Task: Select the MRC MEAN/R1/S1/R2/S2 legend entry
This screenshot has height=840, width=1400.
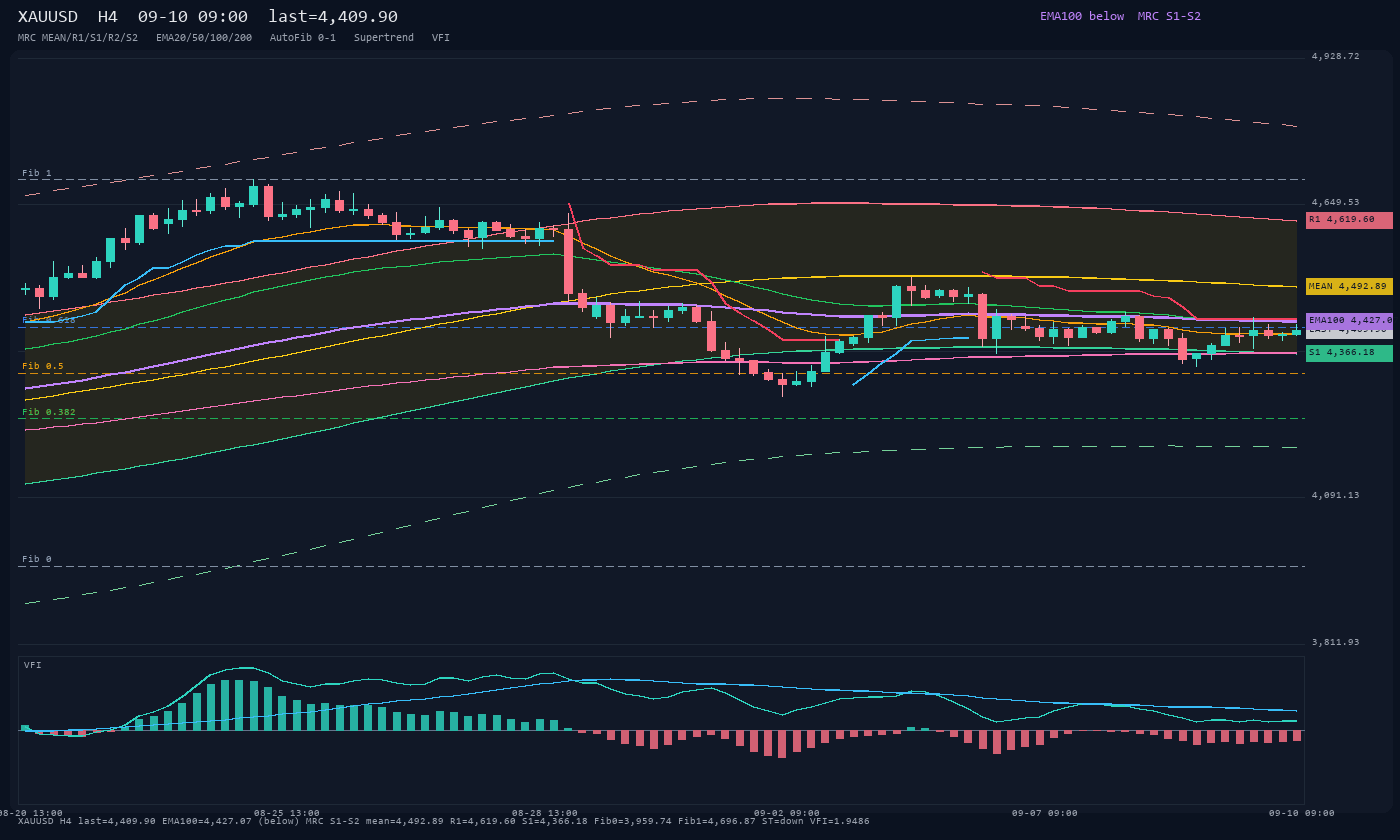Action: tap(78, 38)
